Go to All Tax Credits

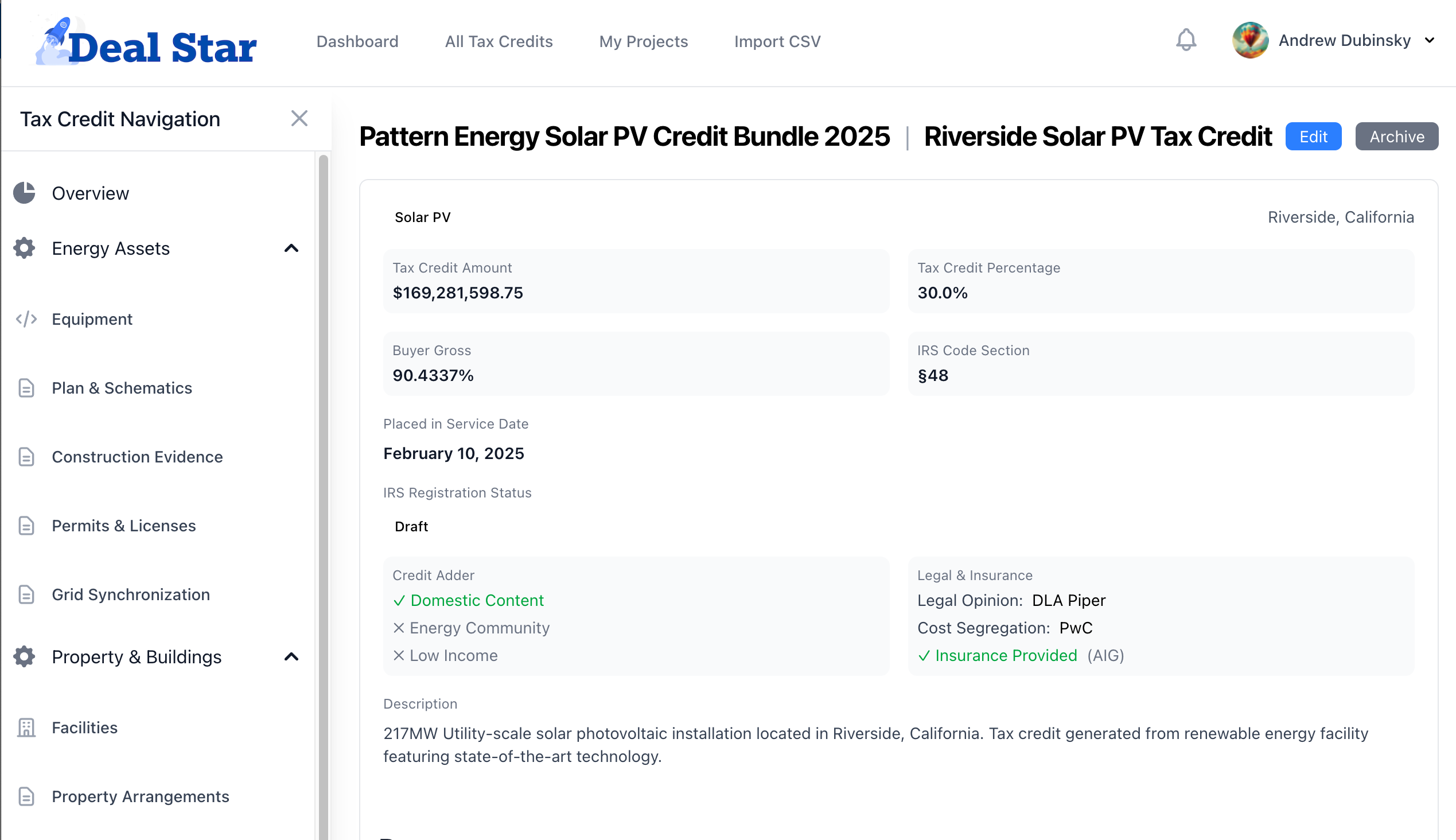point(499,41)
